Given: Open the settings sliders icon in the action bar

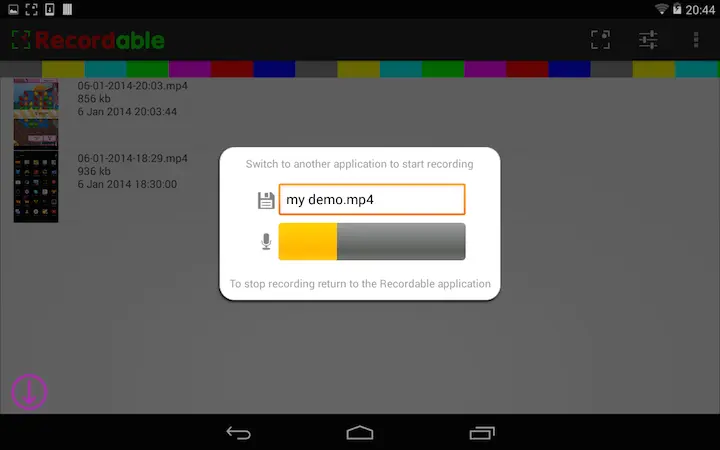Looking at the screenshot, I should 648,40.
